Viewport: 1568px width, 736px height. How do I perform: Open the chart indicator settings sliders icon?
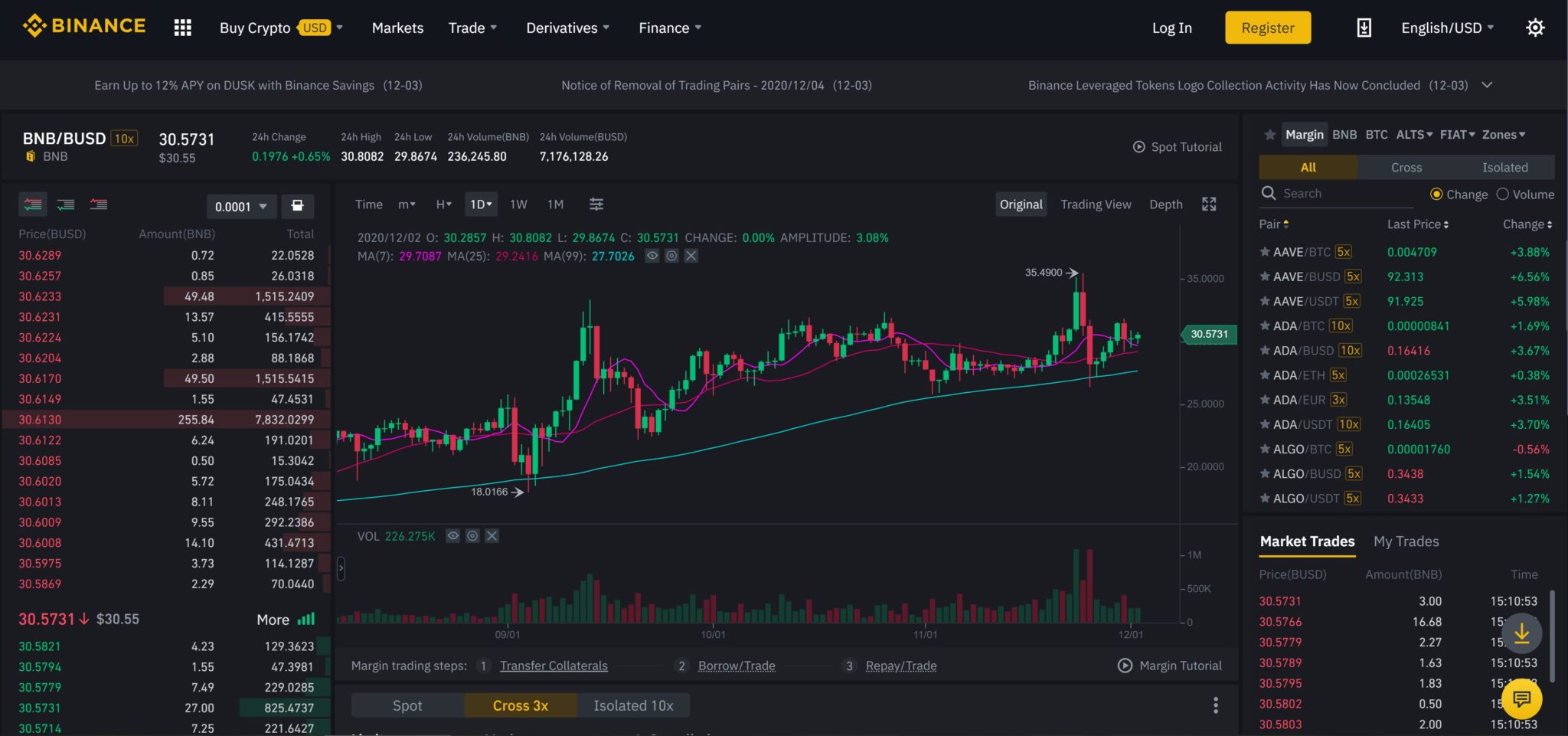pyautogui.click(x=596, y=204)
